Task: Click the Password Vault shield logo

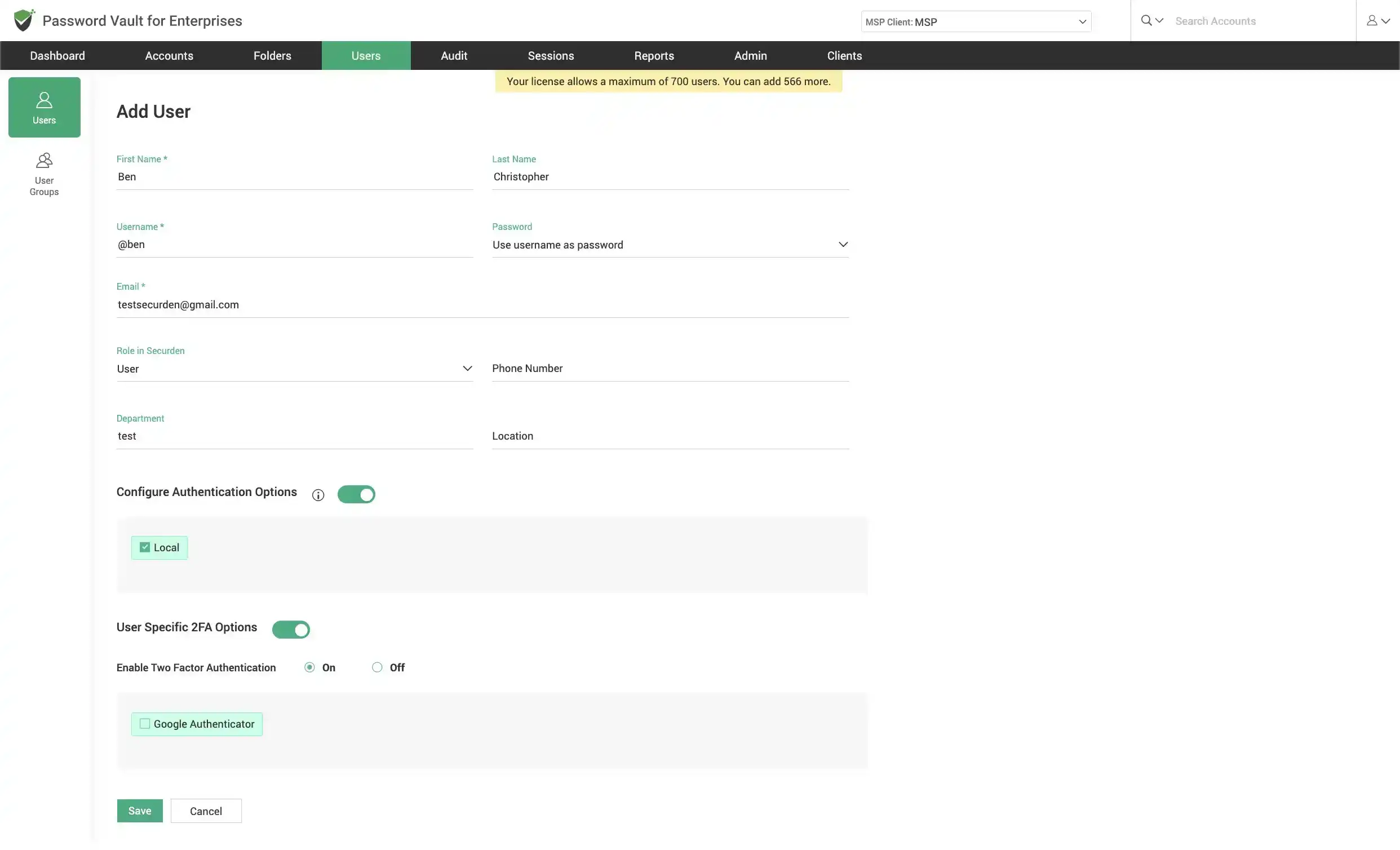Action: [x=24, y=20]
